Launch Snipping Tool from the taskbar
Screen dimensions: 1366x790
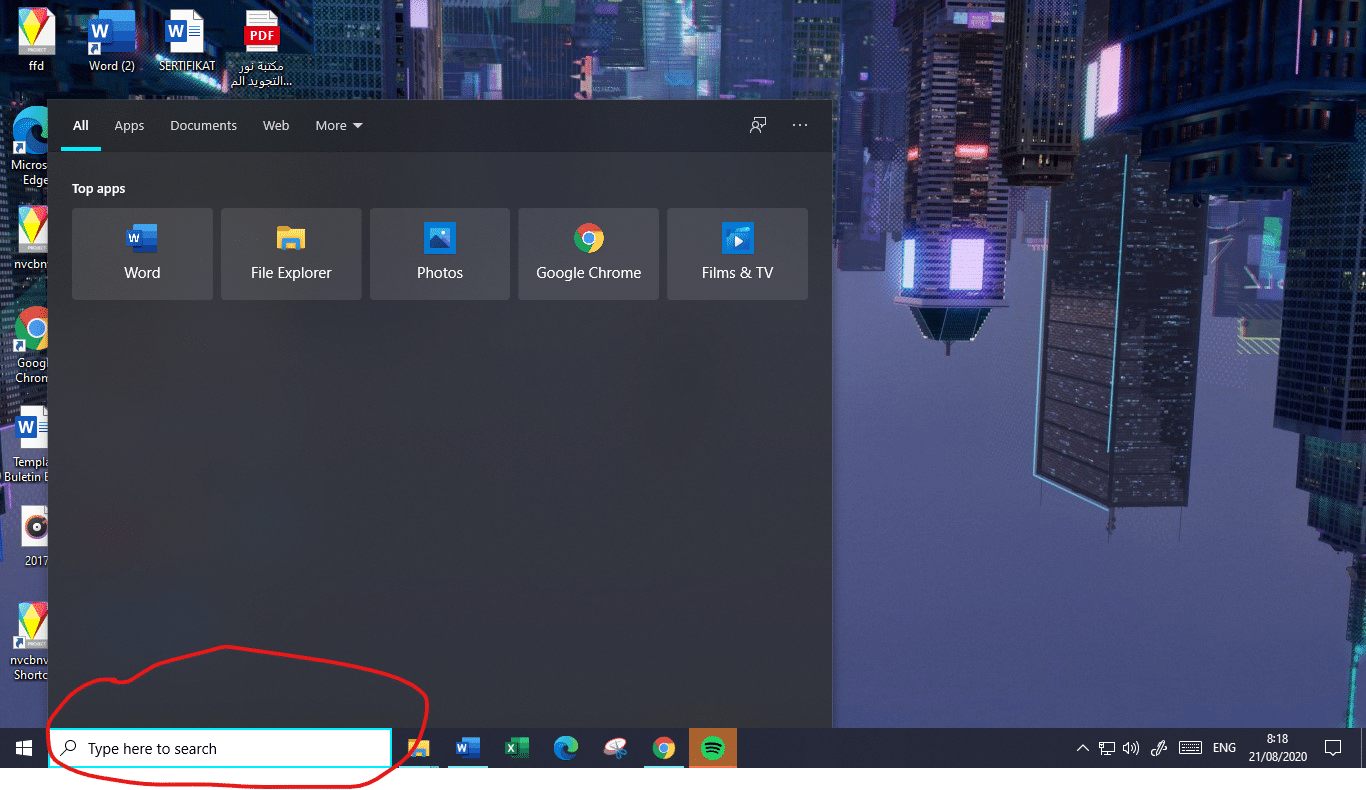615,748
